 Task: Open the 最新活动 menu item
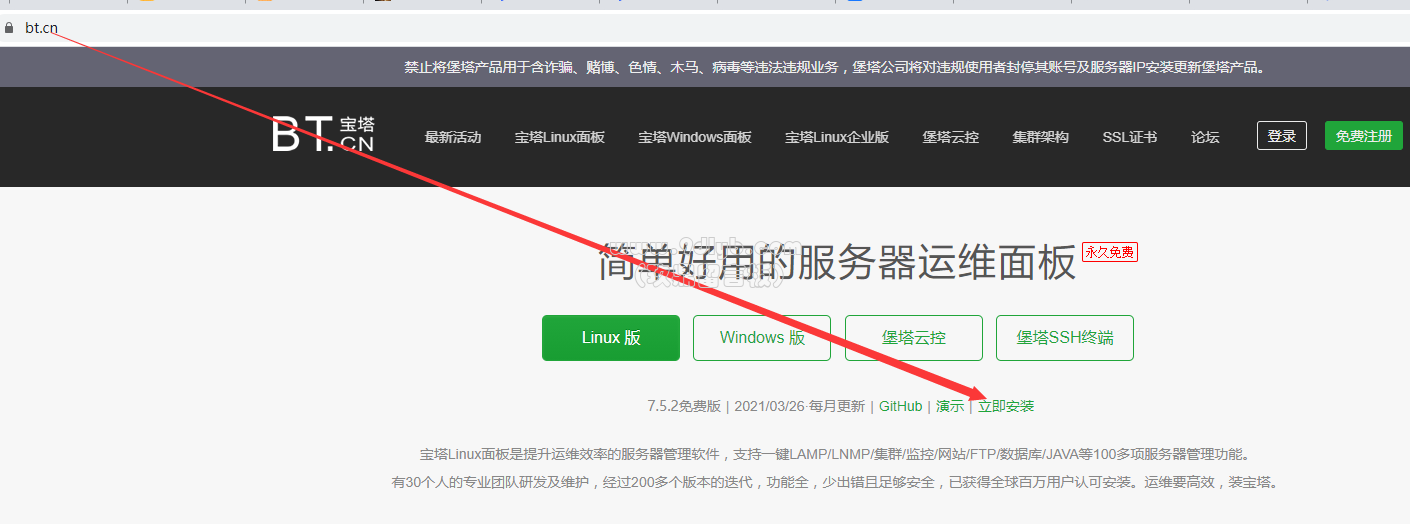453,137
